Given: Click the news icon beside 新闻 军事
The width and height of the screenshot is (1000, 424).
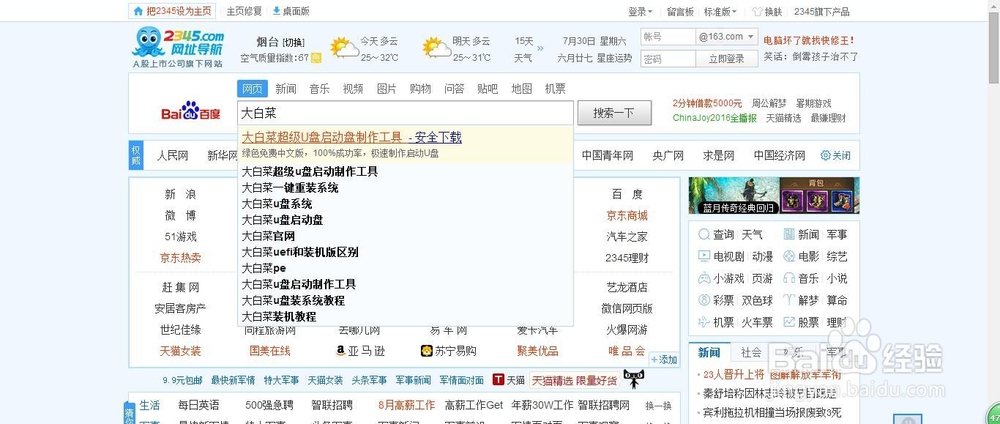Looking at the screenshot, I should pyautogui.click(x=789, y=235).
